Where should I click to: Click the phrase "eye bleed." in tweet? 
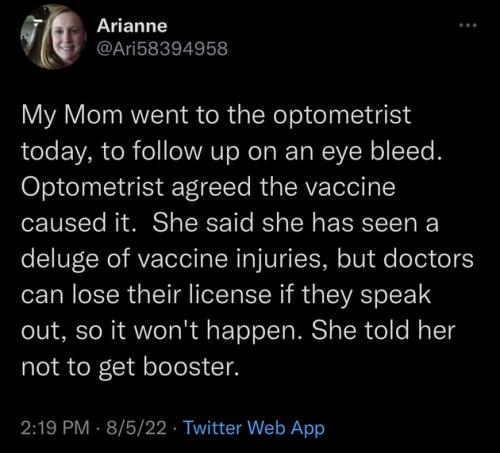click(x=382, y=152)
